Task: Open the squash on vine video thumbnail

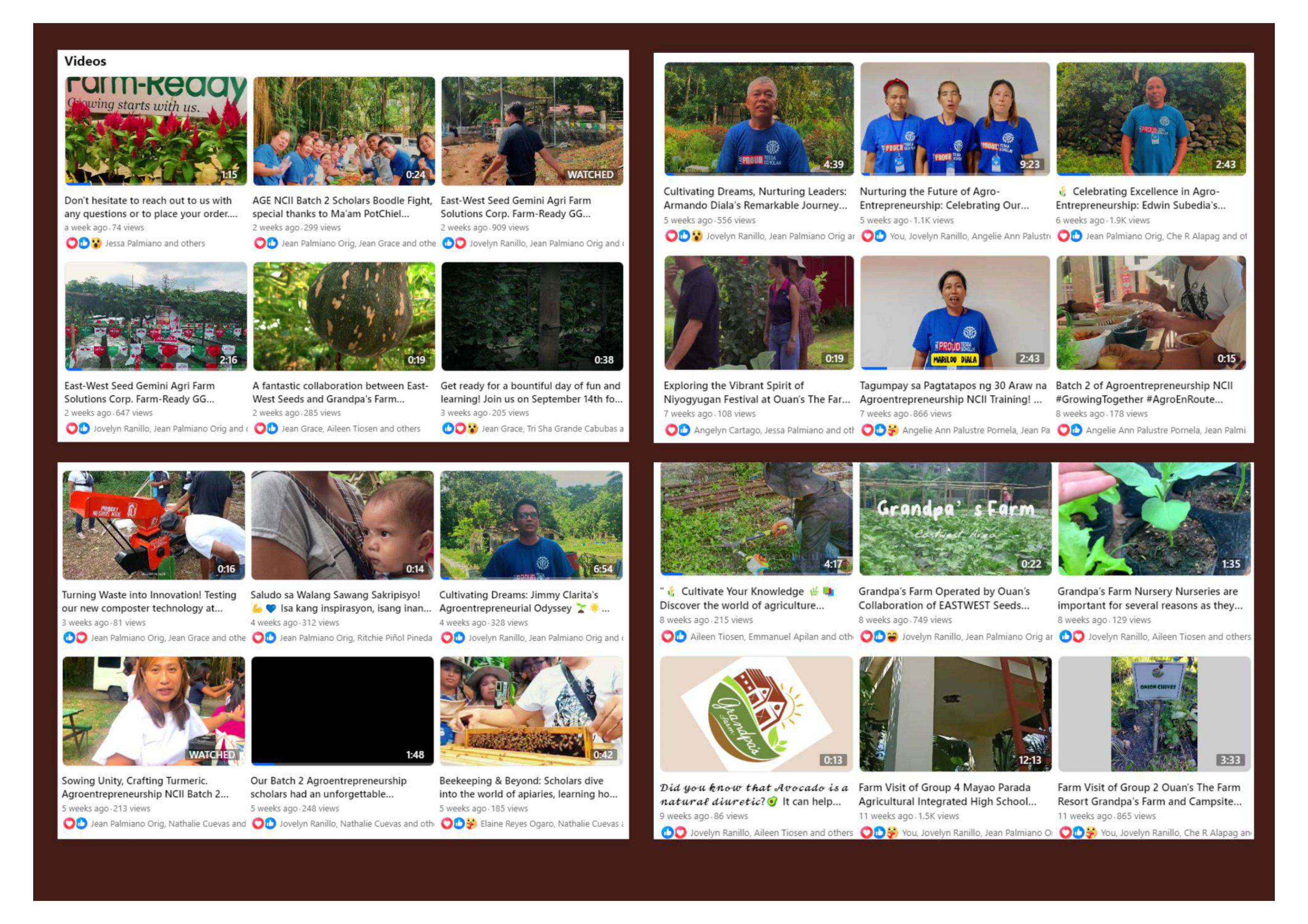Action: click(344, 317)
